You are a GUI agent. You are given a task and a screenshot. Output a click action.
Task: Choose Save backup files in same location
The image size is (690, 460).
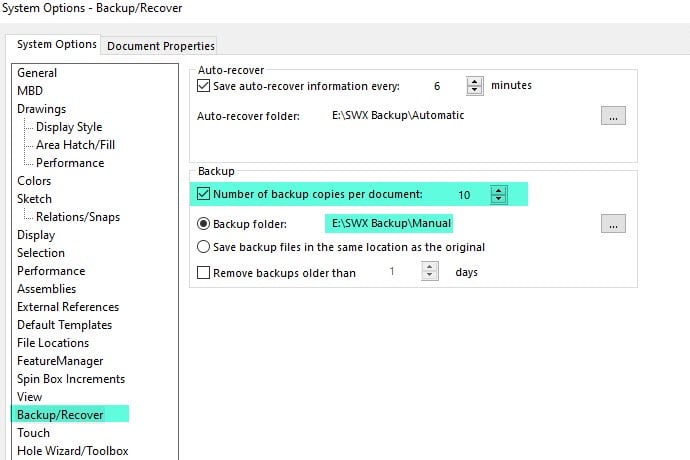(x=203, y=247)
